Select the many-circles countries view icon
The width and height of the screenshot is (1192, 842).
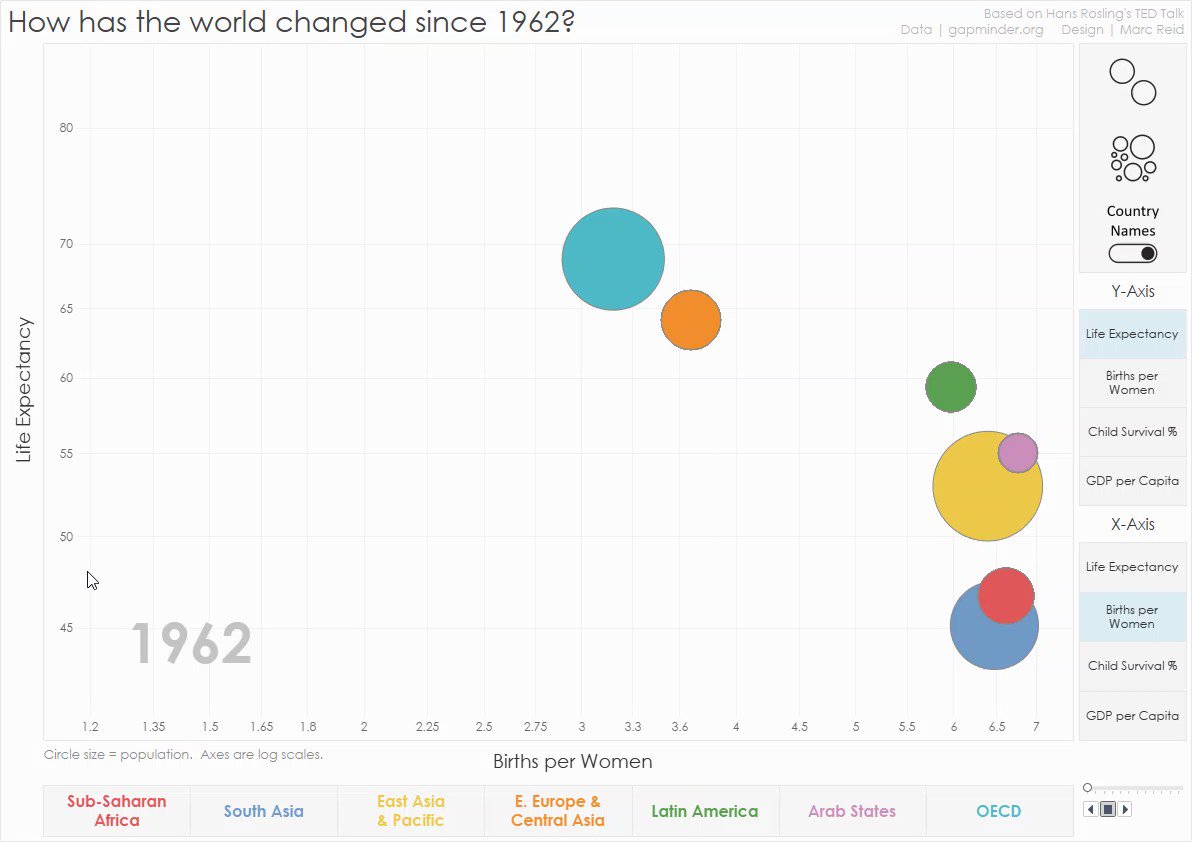(x=1133, y=158)
